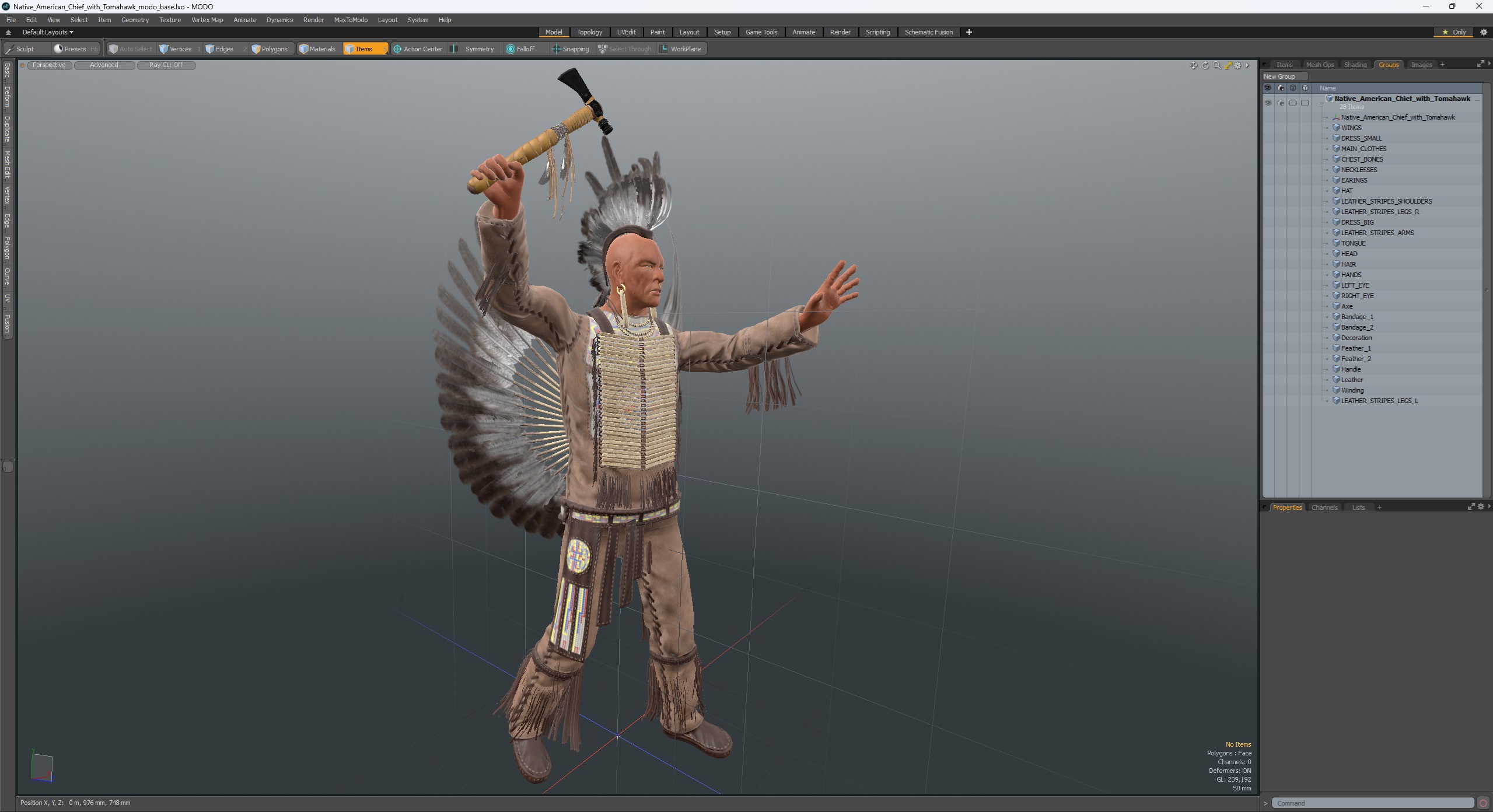Toggle the Only star button
The image size is (1493, 812).
tap(1454, 32)
